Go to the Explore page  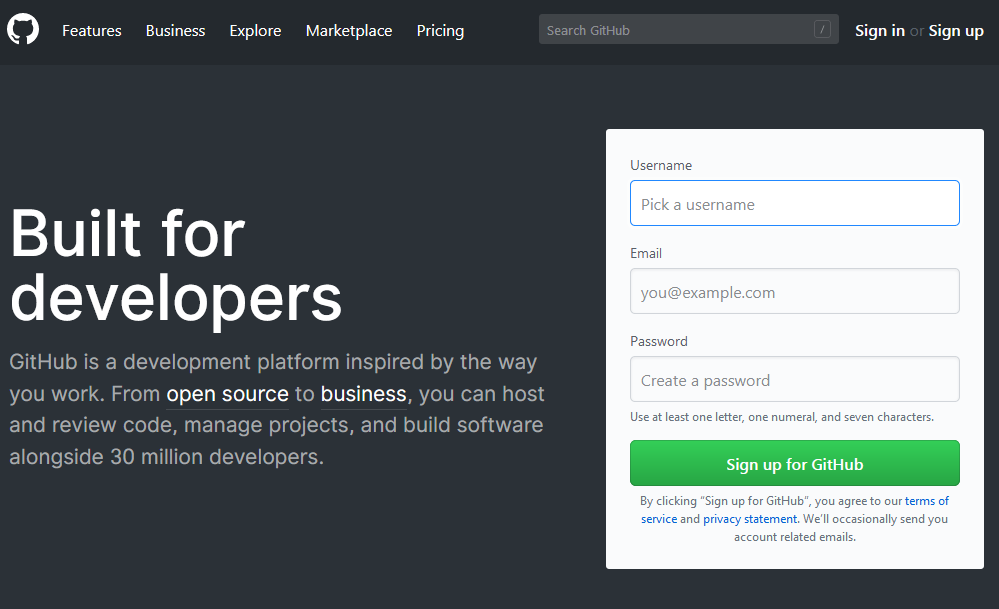click(255, 31)
